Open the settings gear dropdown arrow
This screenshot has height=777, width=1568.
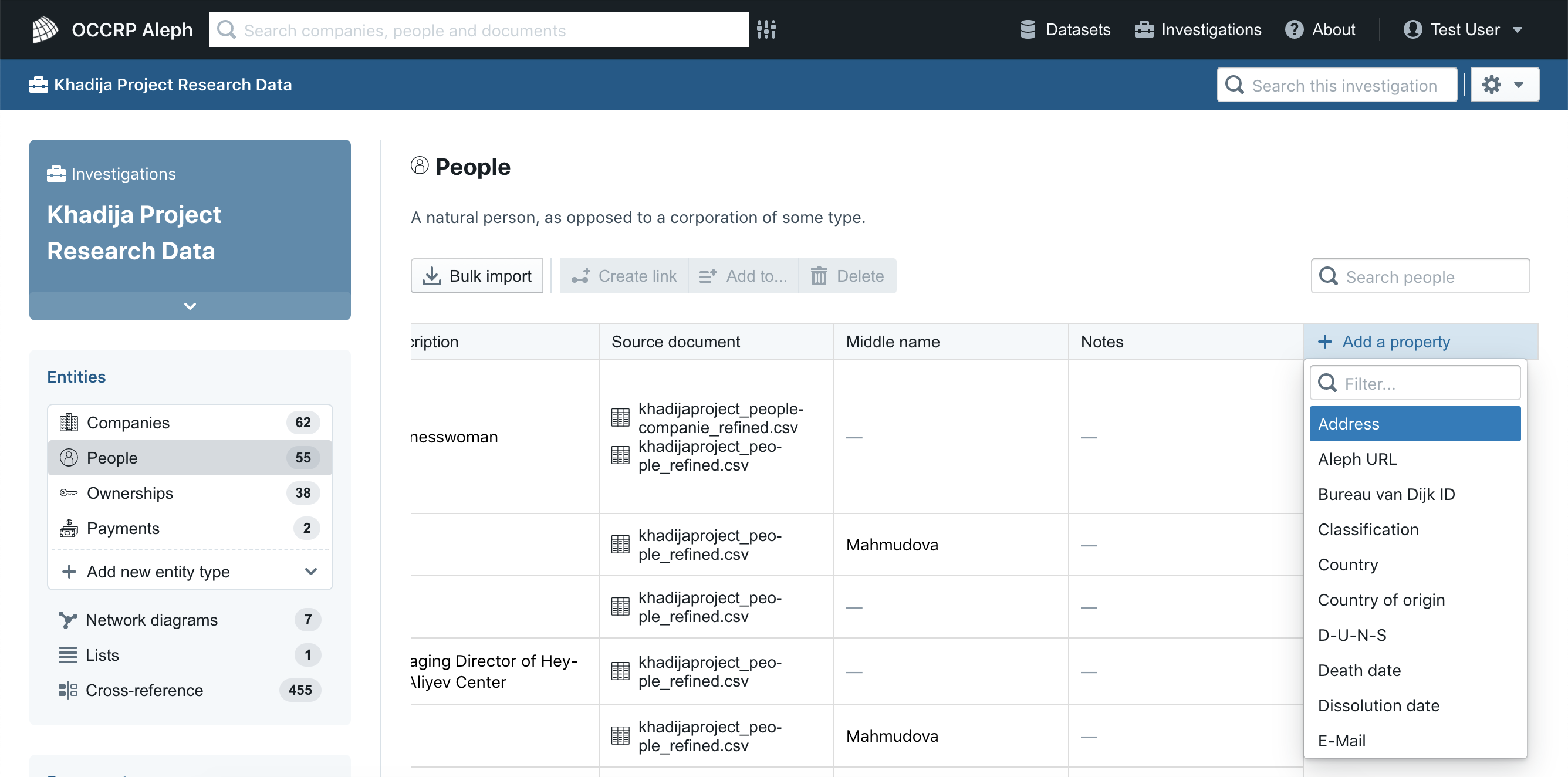1519,85
